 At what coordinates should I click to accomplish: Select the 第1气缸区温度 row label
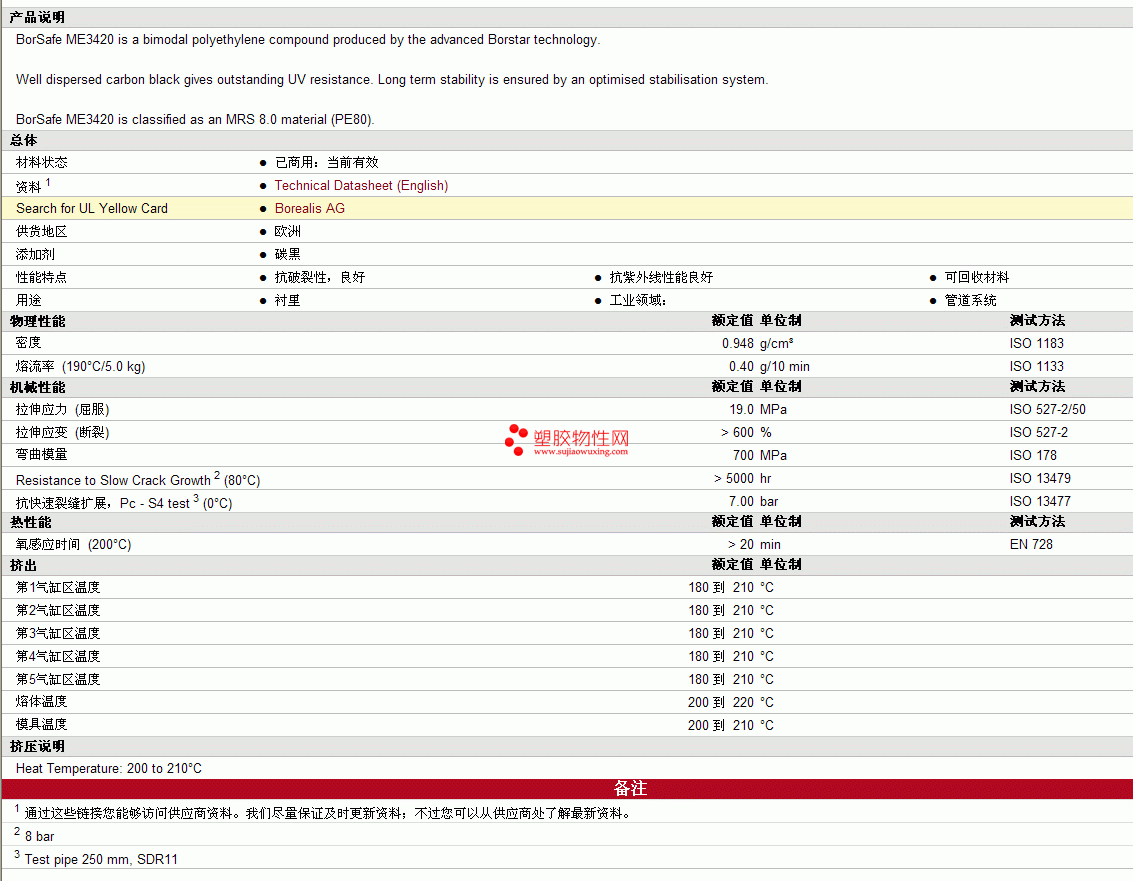pyautogui.click(x=58, y=588)
